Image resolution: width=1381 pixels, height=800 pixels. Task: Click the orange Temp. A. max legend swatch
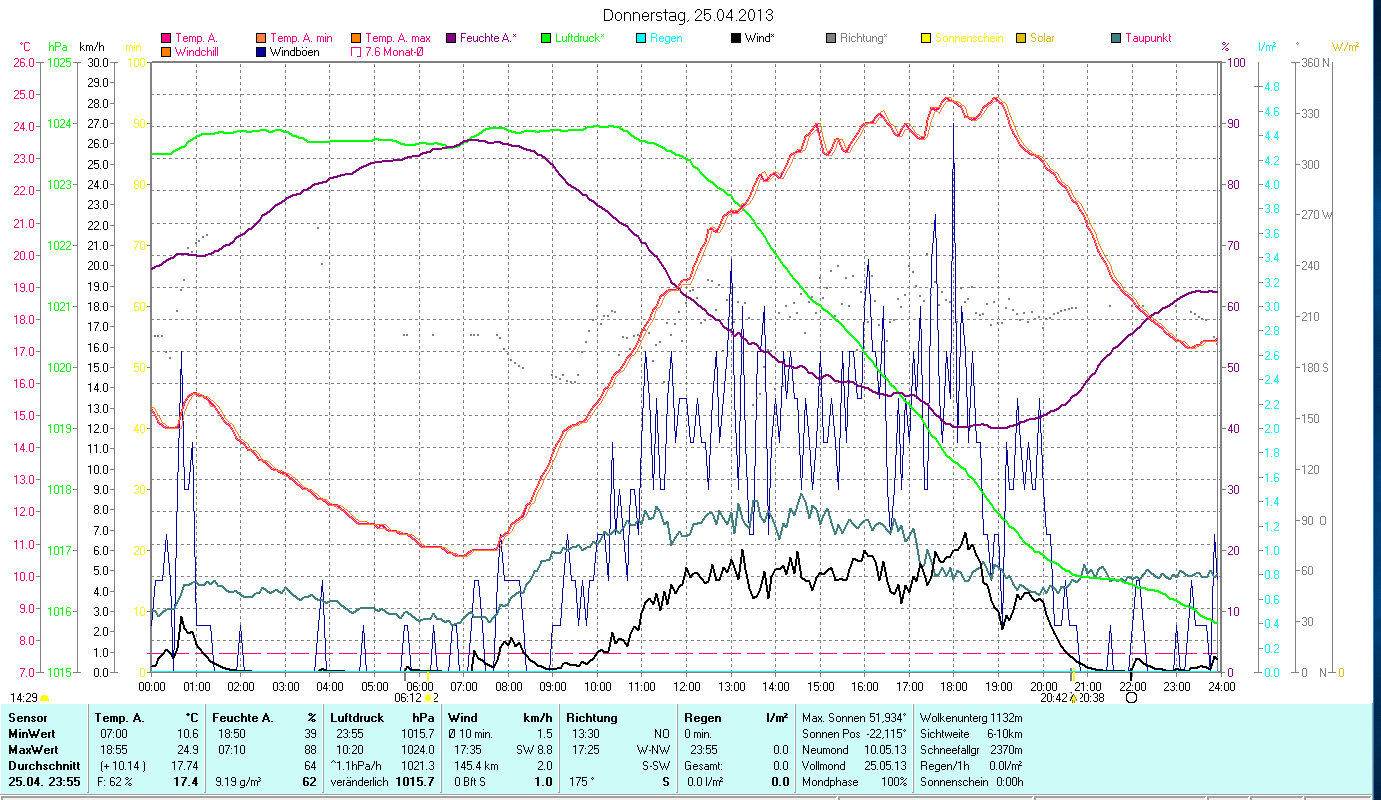[355, 38]
